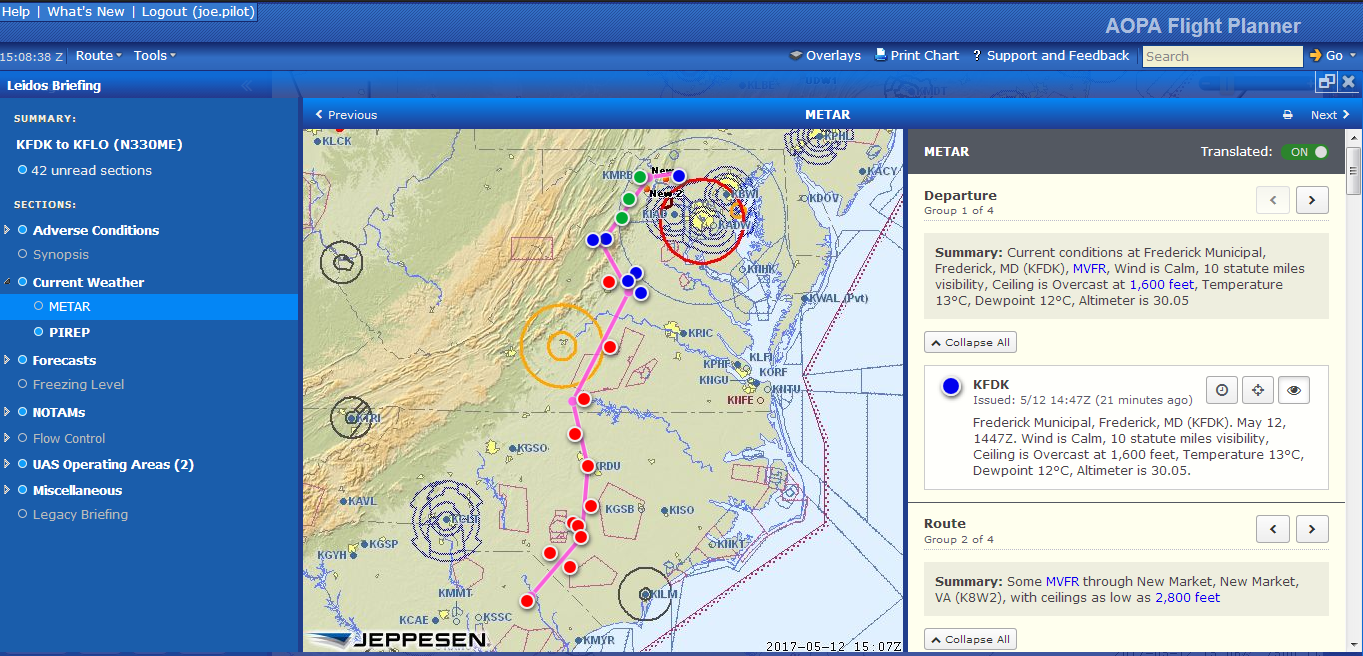This screenshot has height=656, width=1363.
Task: Open the Freezing Level section
Action: point(79,384)
